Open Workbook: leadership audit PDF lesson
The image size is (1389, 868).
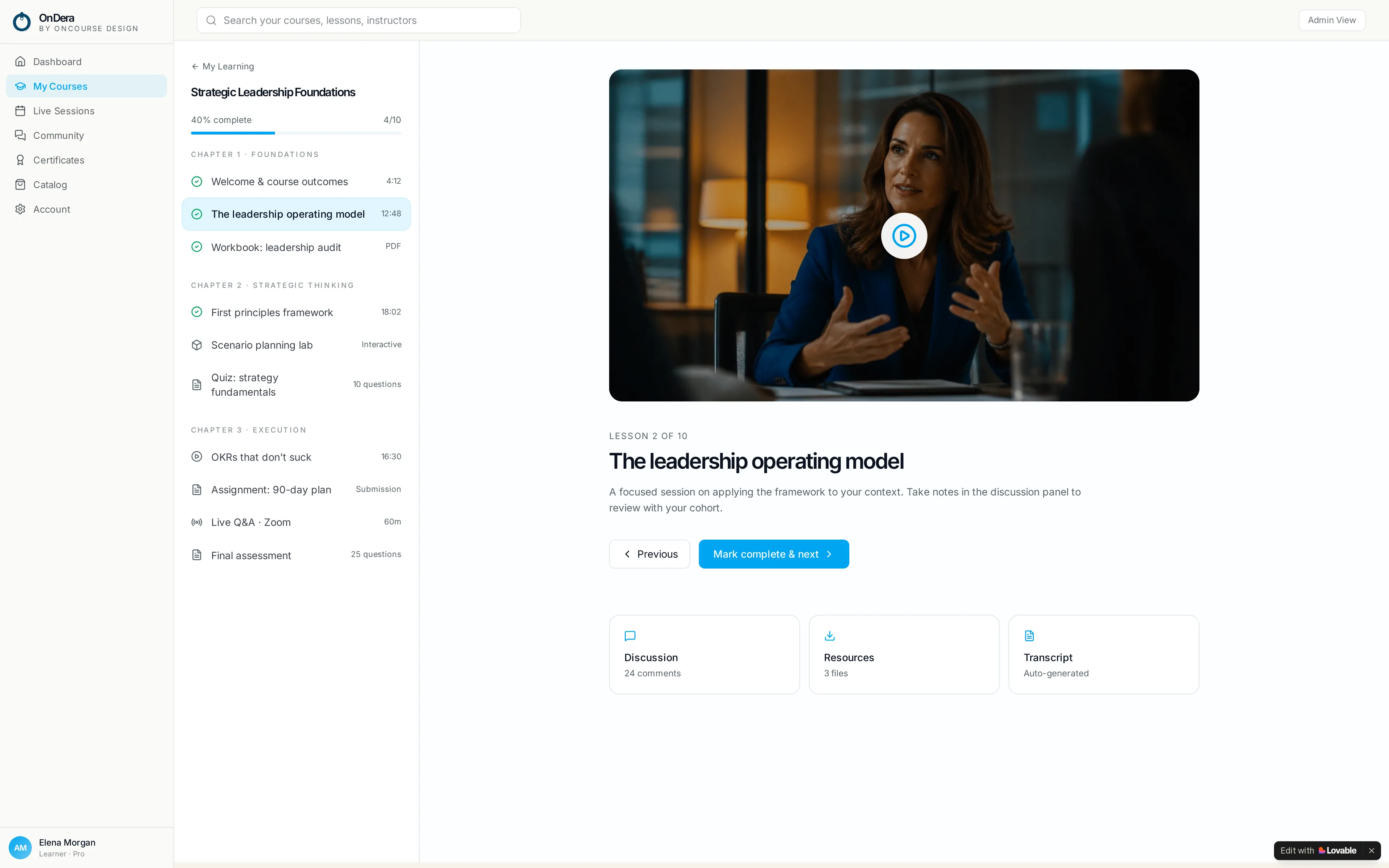point(296,247)
